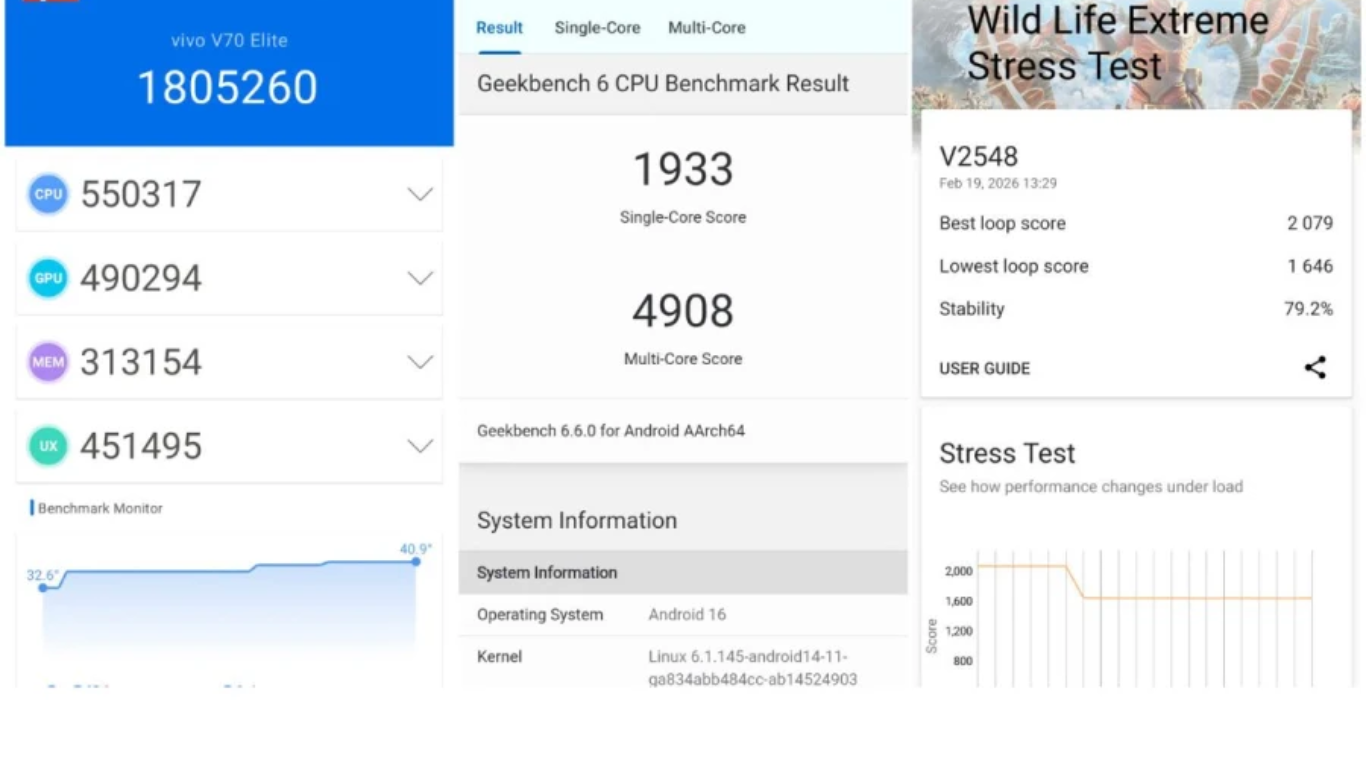This screenshot has width=1366, height=768.
Task: Select the 40.9° temperature point on the graph
Action: [416, 563]
